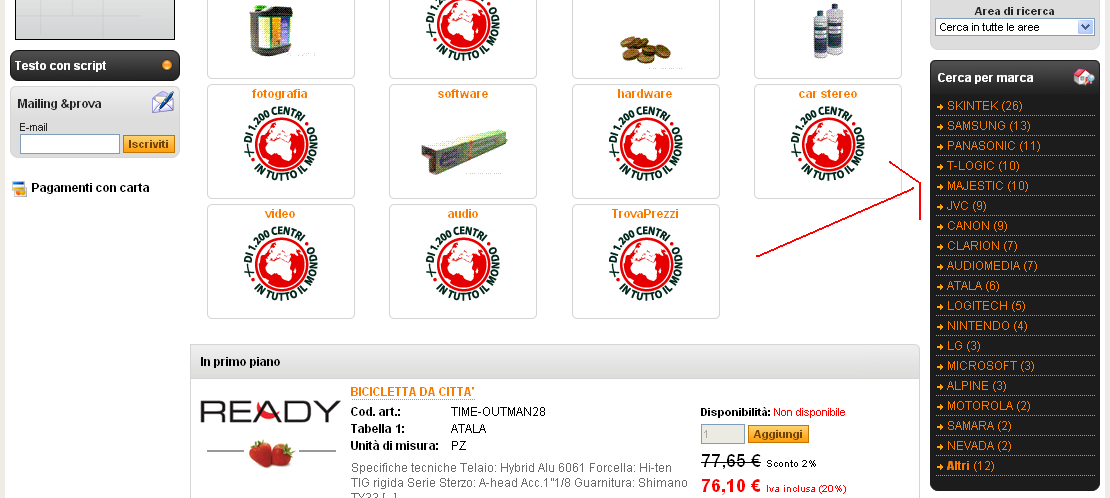Click the orange dot on Testo con script
Image resolution: width=1110 pixels, height=498 pixels.
pyautogui.click(x=167, y=65)
